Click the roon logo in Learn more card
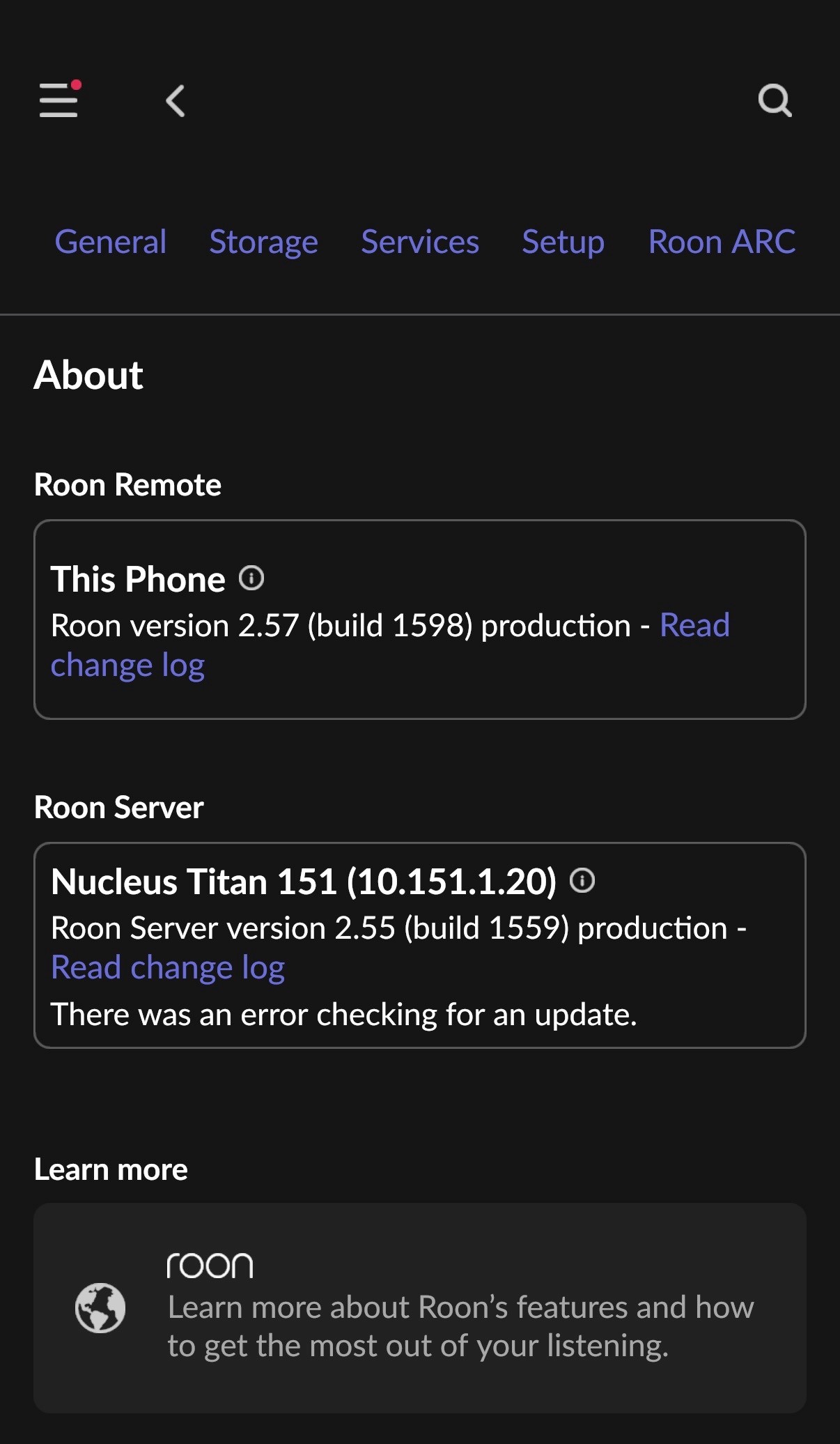This screenshot has width=840, height=1444. point(210,1266)
